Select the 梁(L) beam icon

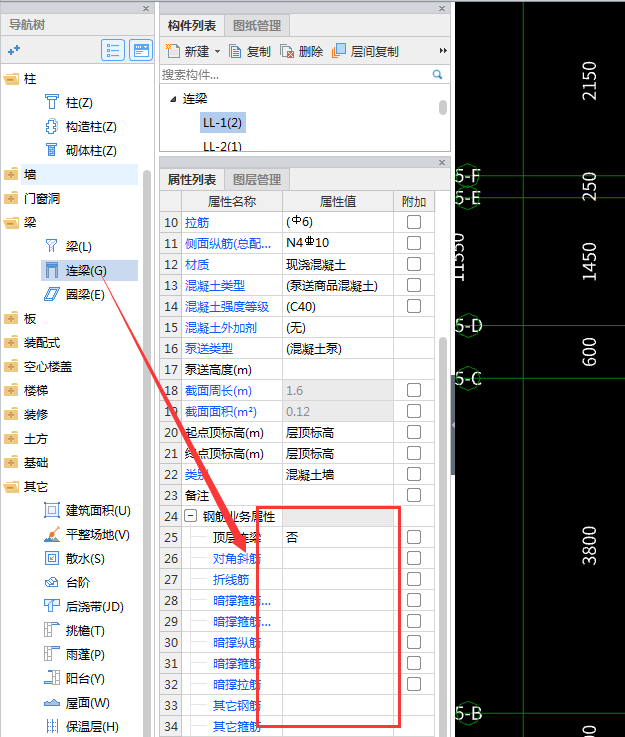pyautogui.click(x=52, y=246)
